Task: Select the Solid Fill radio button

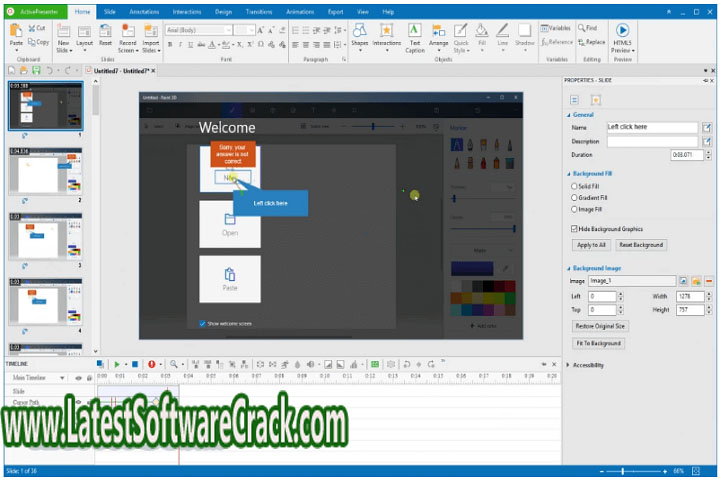Action: (573, 186)
